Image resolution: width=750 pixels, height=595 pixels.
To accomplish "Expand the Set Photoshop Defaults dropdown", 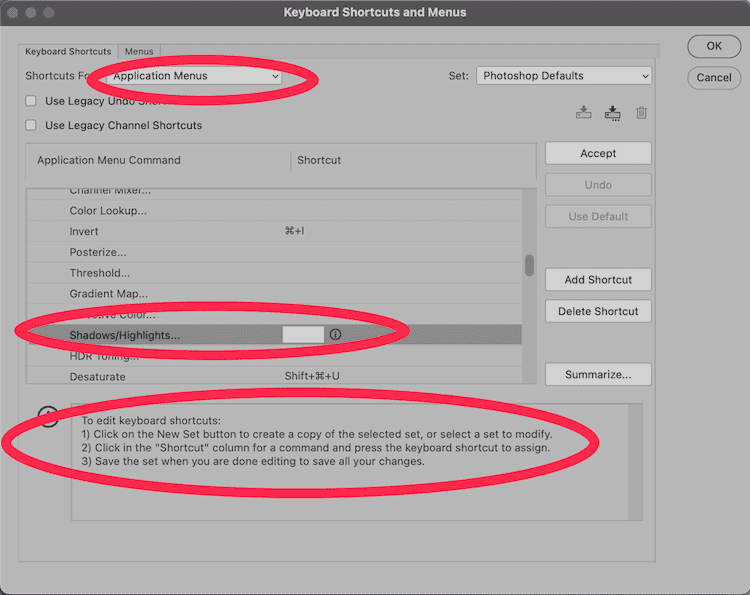I will coord(563,76).
